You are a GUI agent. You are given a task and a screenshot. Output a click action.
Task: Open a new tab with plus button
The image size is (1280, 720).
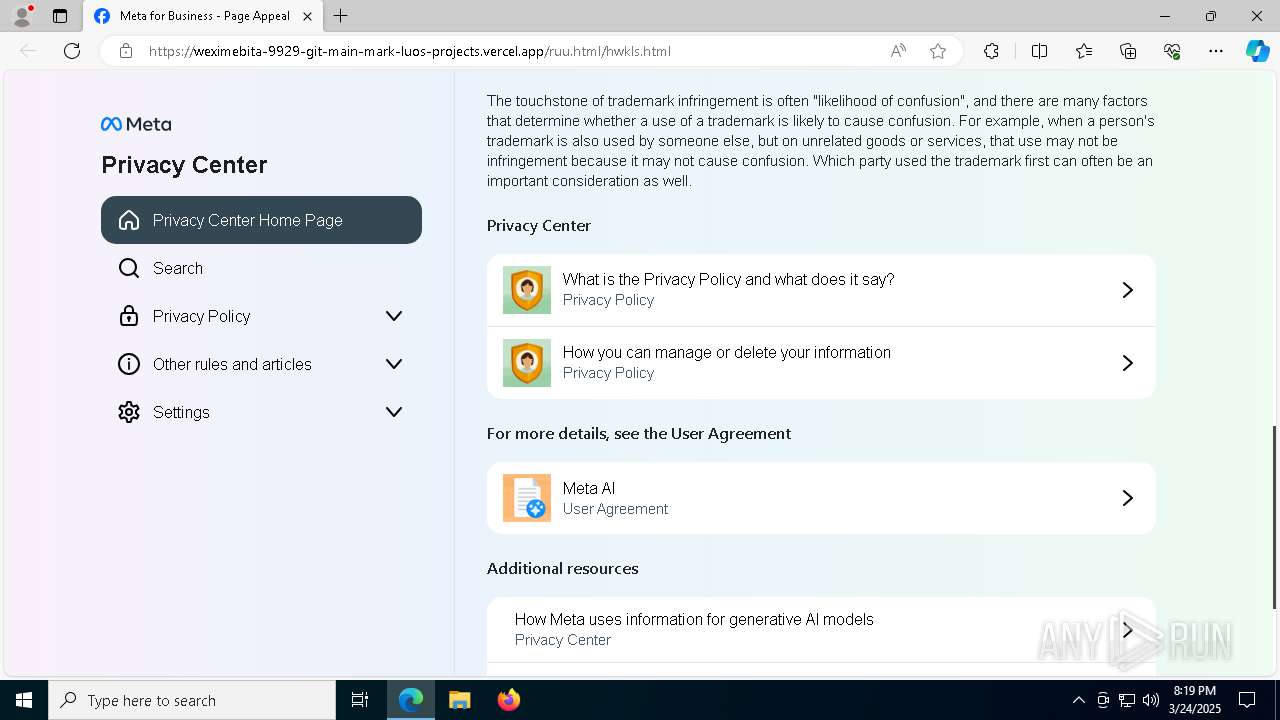[340, 16]
